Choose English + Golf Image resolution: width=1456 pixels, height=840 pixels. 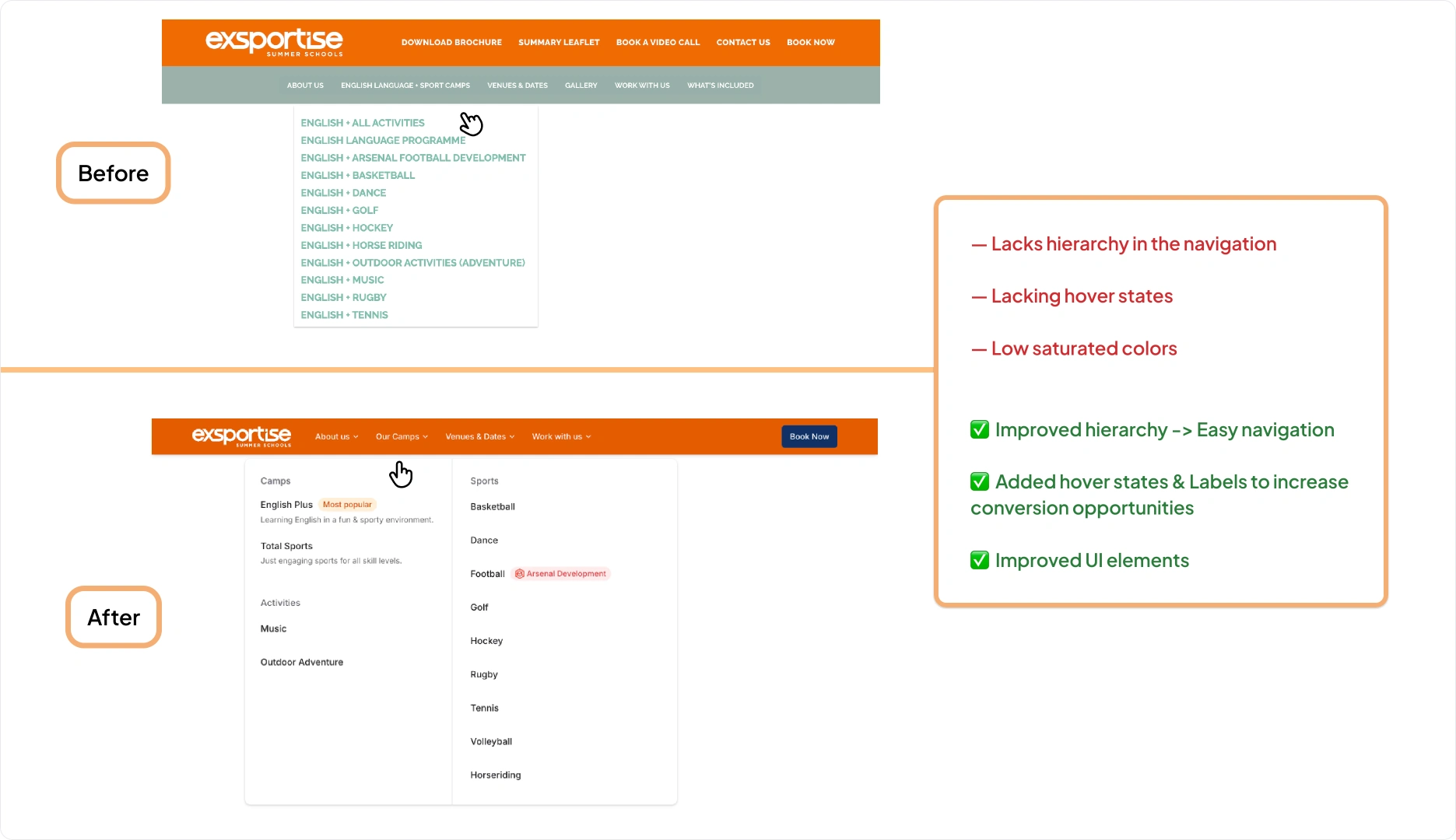339,211
